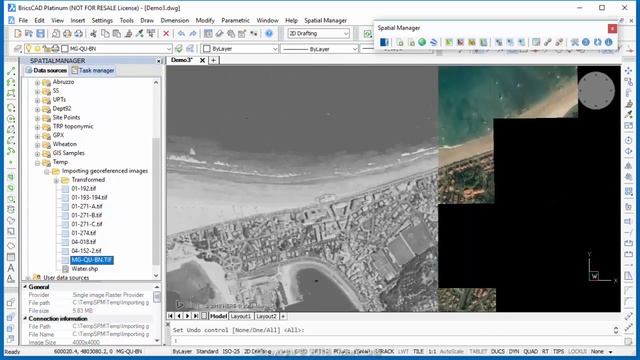Switch to the Task manager tab
The width and height of the screenshot is (640, 360).
(x=93, y=70)
